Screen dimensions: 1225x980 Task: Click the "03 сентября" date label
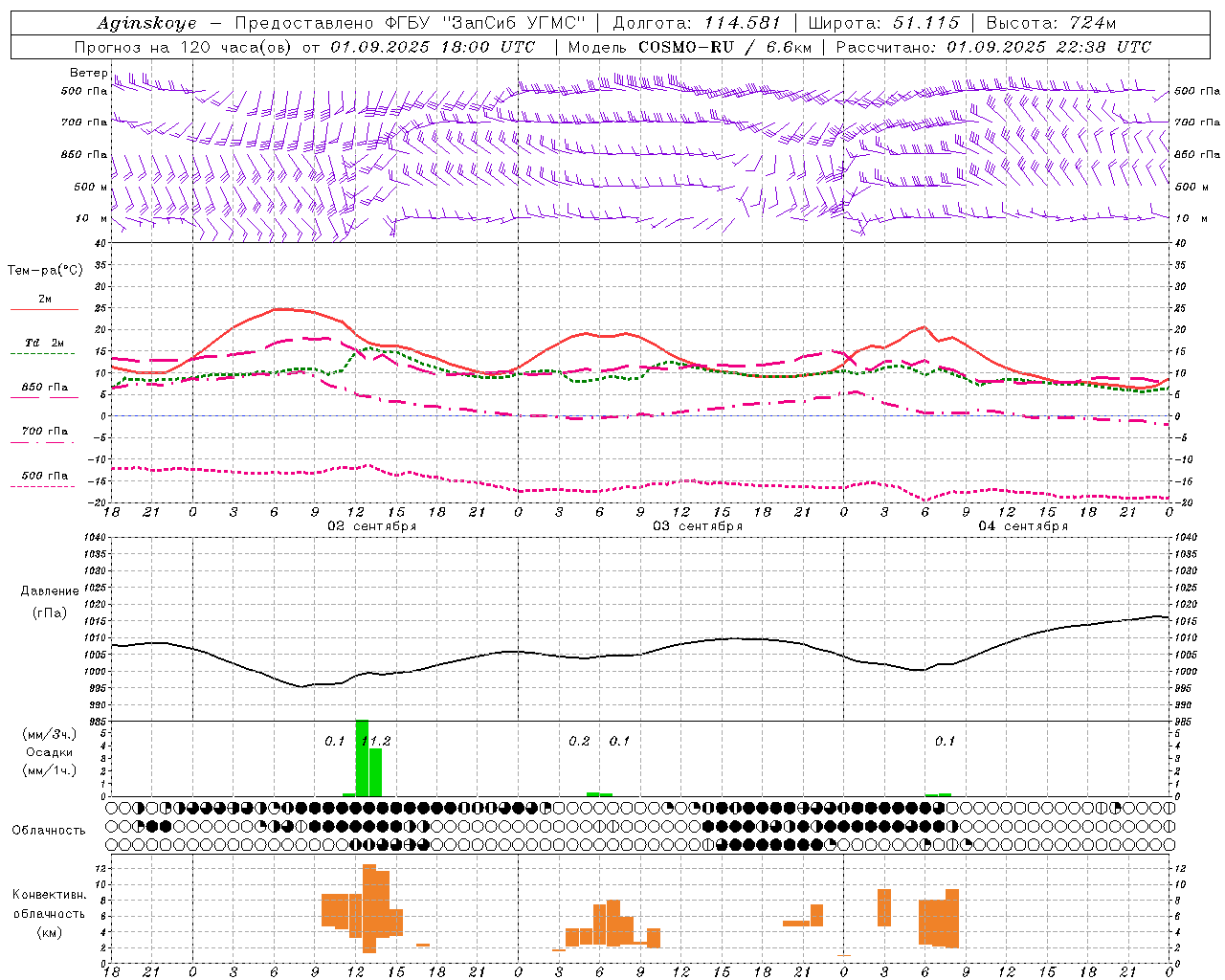[698, 526]
